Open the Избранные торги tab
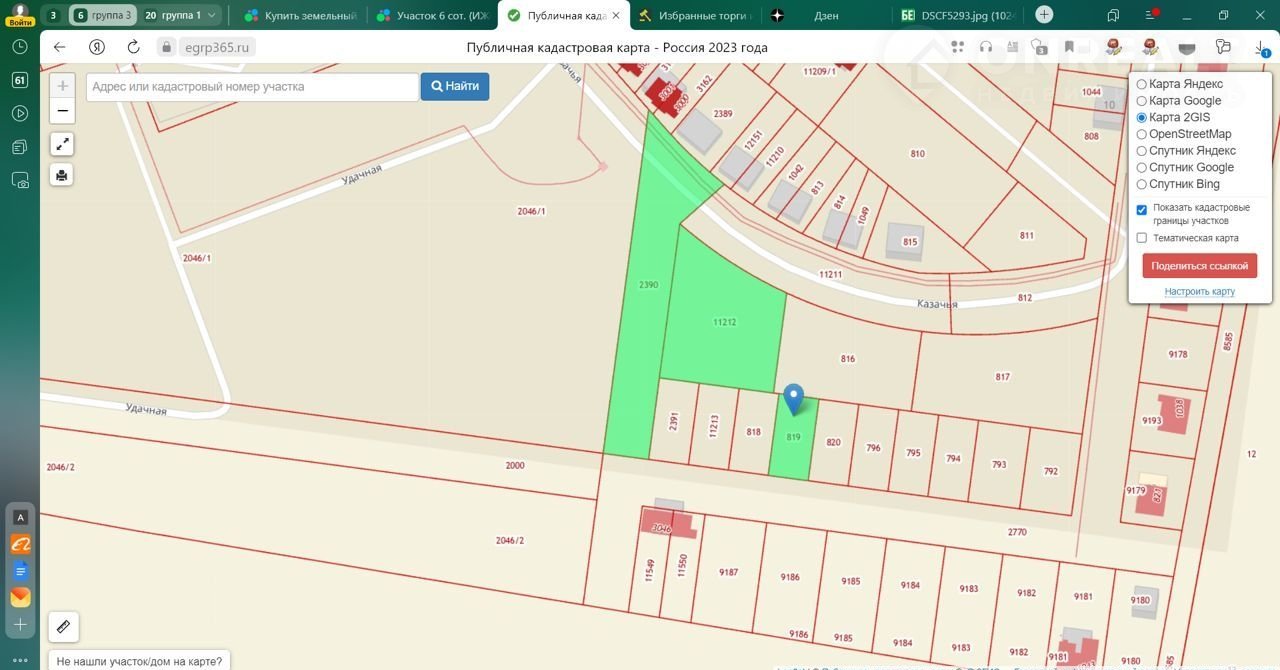1280x670 pixels. click(700, 15)
